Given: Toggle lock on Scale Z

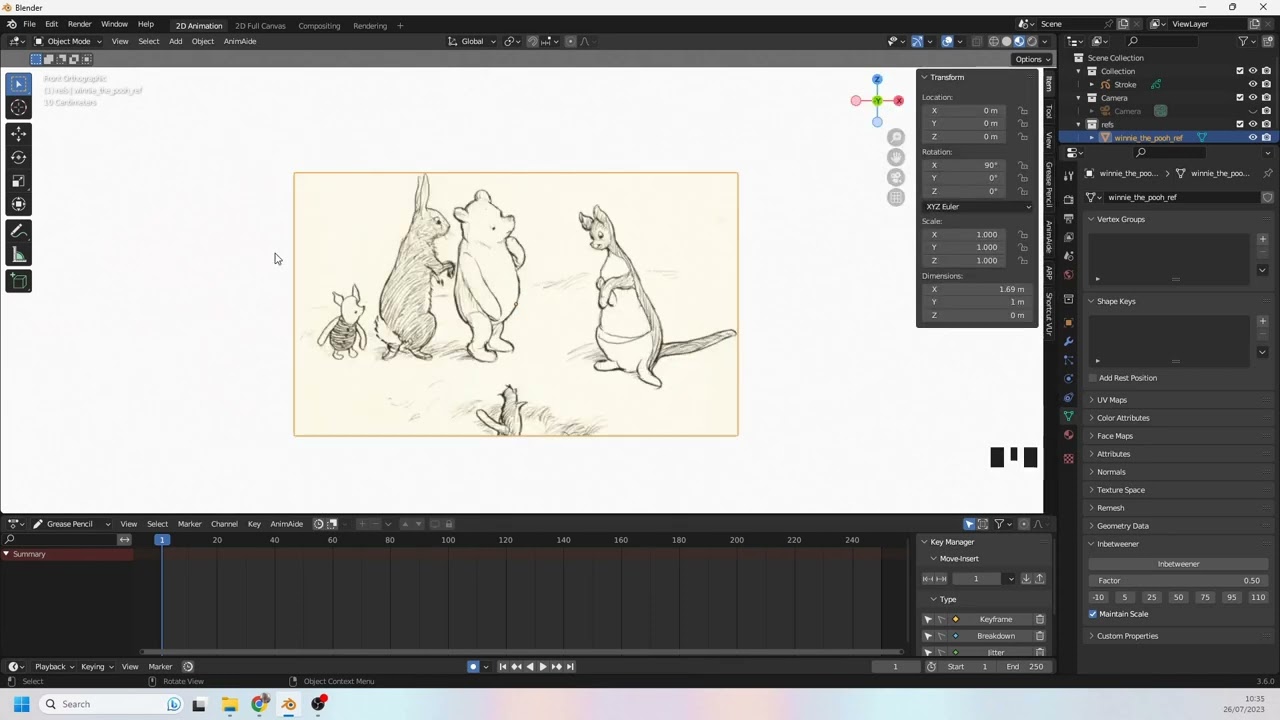Looking at the screenshot, I should point(1023,261).
